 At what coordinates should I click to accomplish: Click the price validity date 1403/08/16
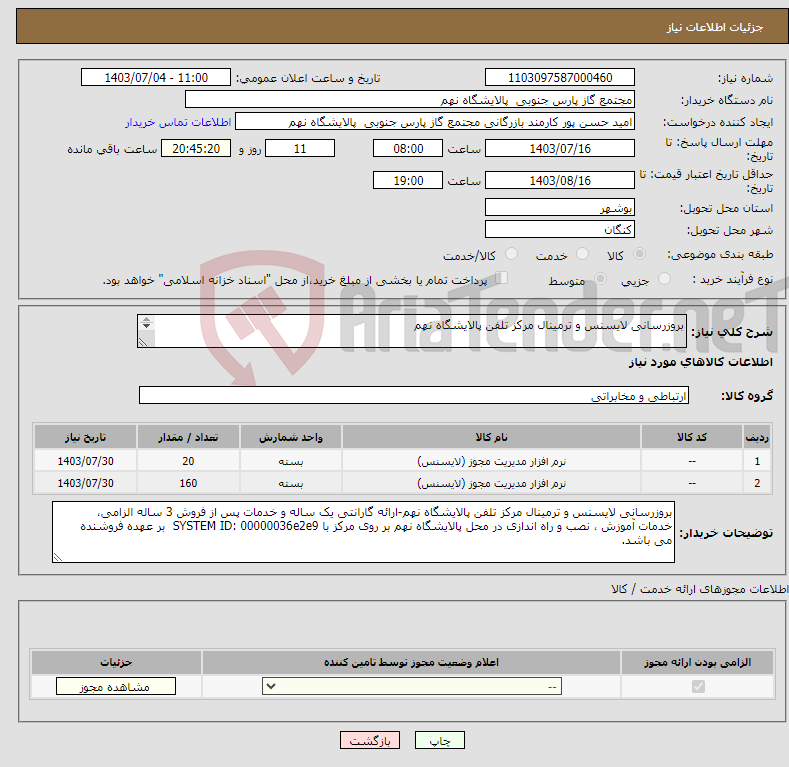[560, 180]
